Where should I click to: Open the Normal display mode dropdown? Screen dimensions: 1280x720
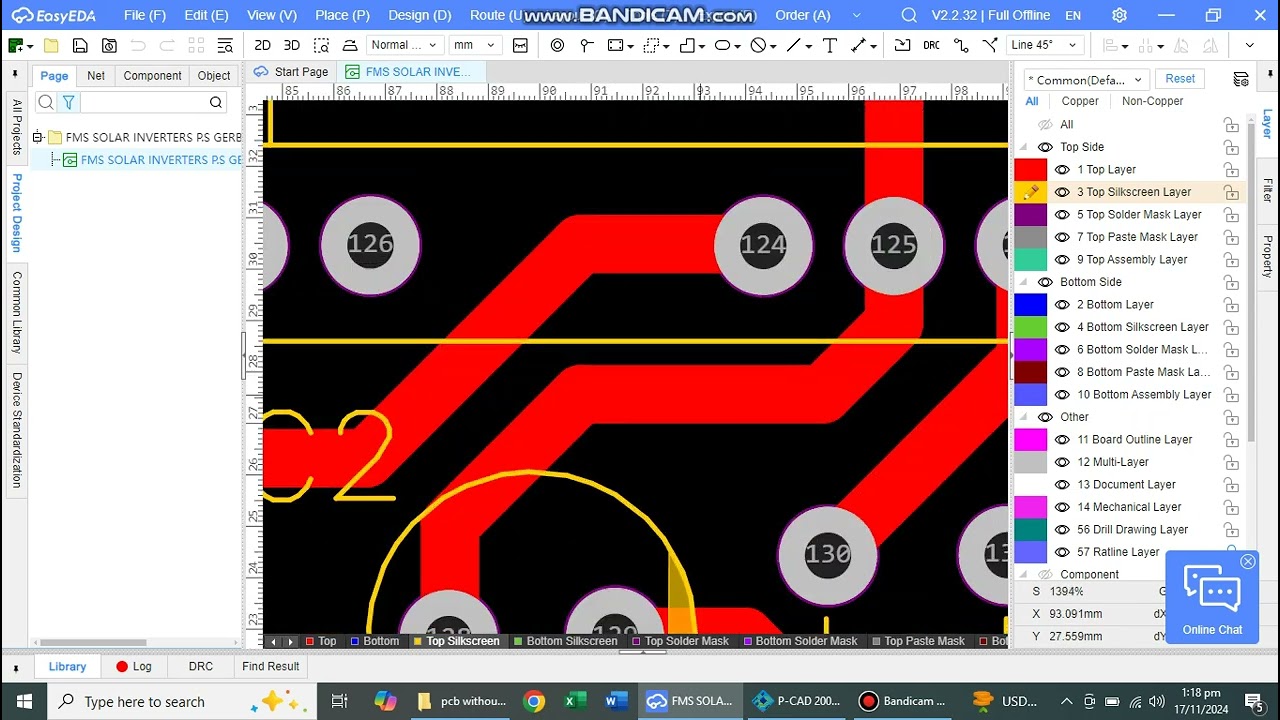(x=404, y=45)
